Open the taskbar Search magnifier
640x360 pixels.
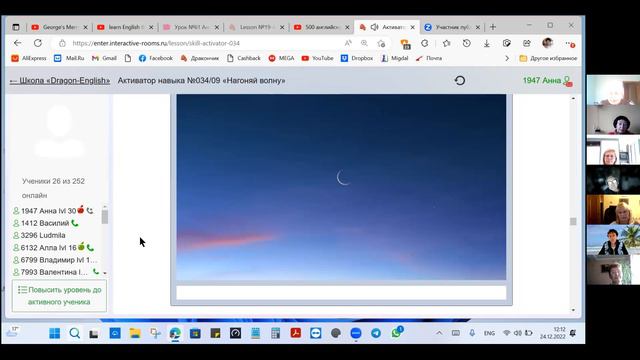(75, 333)
